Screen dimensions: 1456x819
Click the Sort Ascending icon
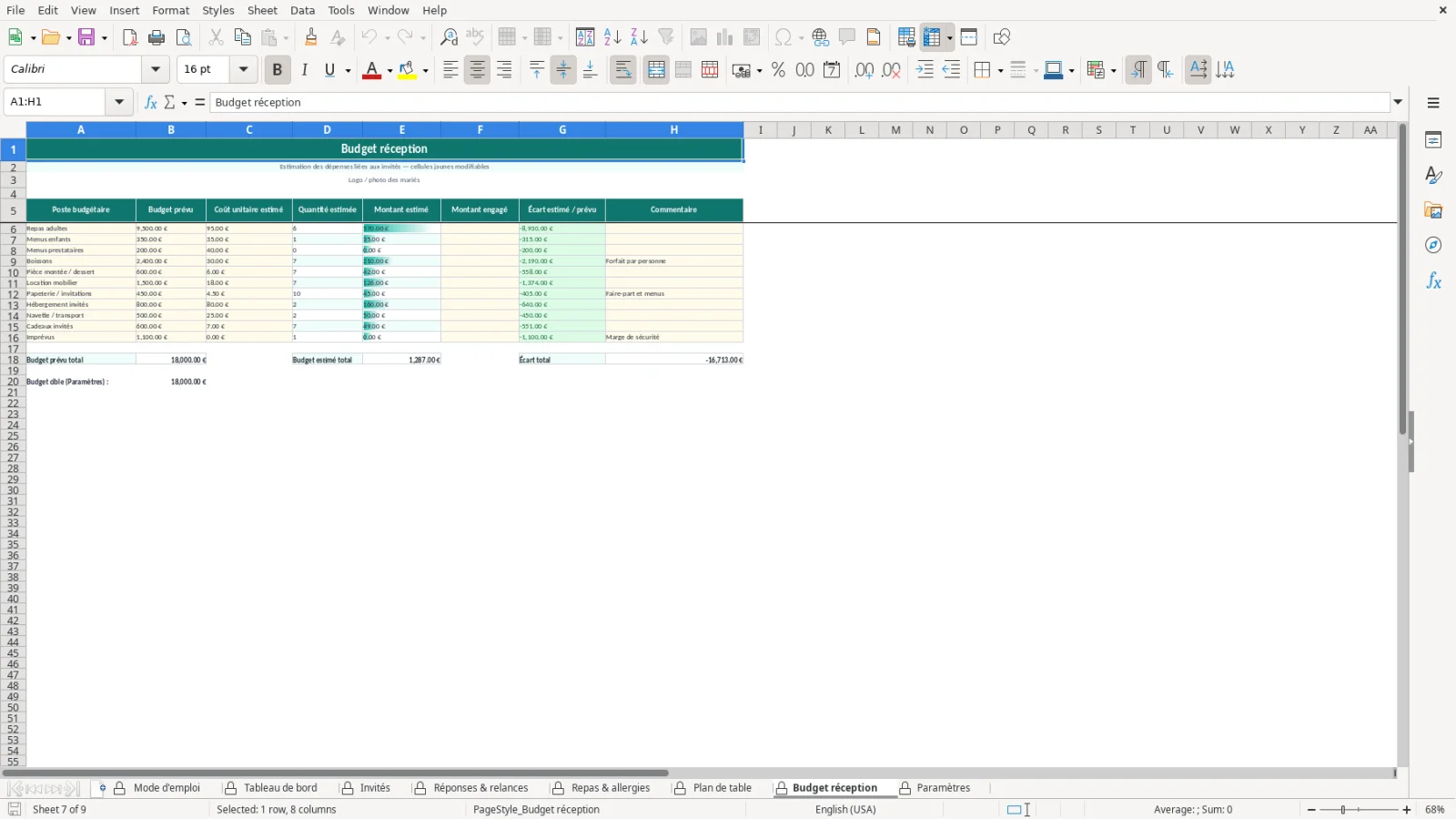coord(612,37)
